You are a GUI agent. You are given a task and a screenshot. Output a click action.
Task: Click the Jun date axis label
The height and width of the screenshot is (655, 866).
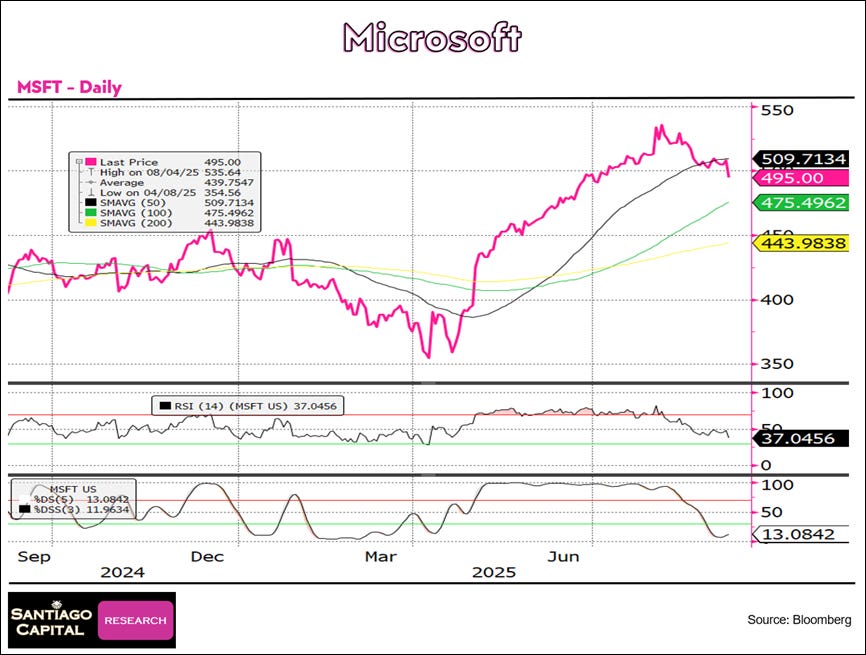(563, 556)
